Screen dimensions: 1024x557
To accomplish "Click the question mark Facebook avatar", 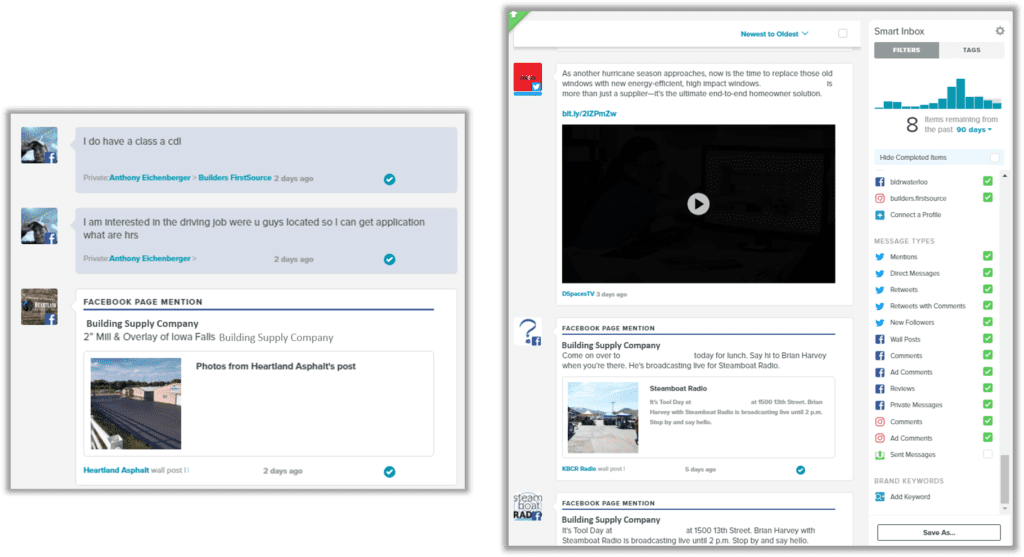I will [528, 332].
